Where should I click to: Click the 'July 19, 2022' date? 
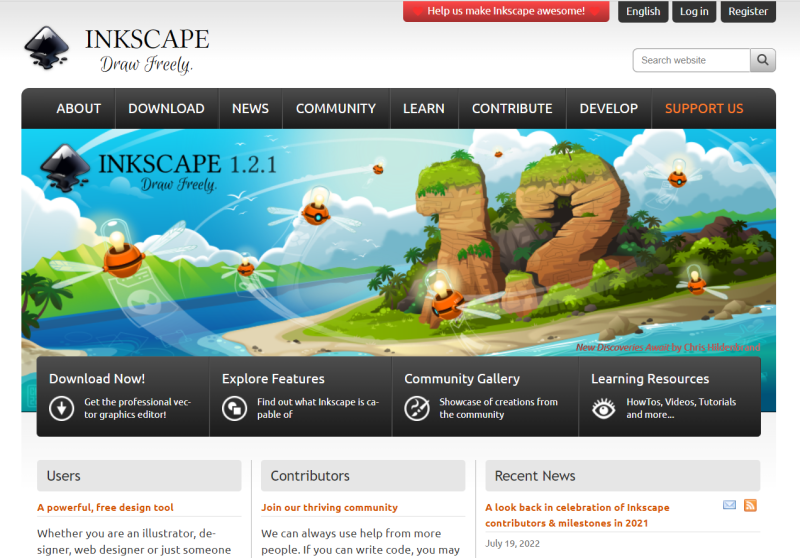(512, 544)
